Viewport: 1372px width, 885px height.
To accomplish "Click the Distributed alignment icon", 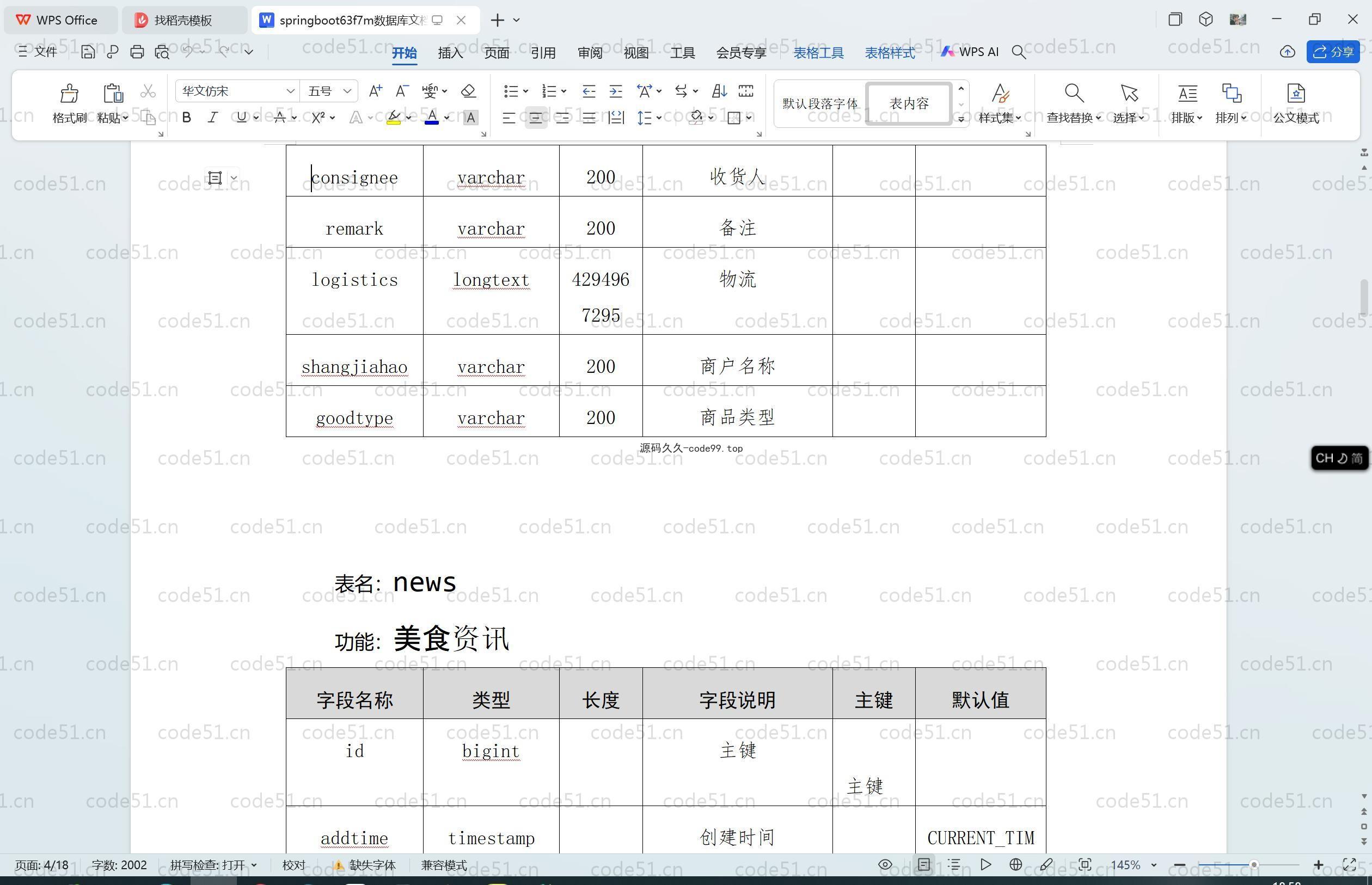I will click(616, 118).
